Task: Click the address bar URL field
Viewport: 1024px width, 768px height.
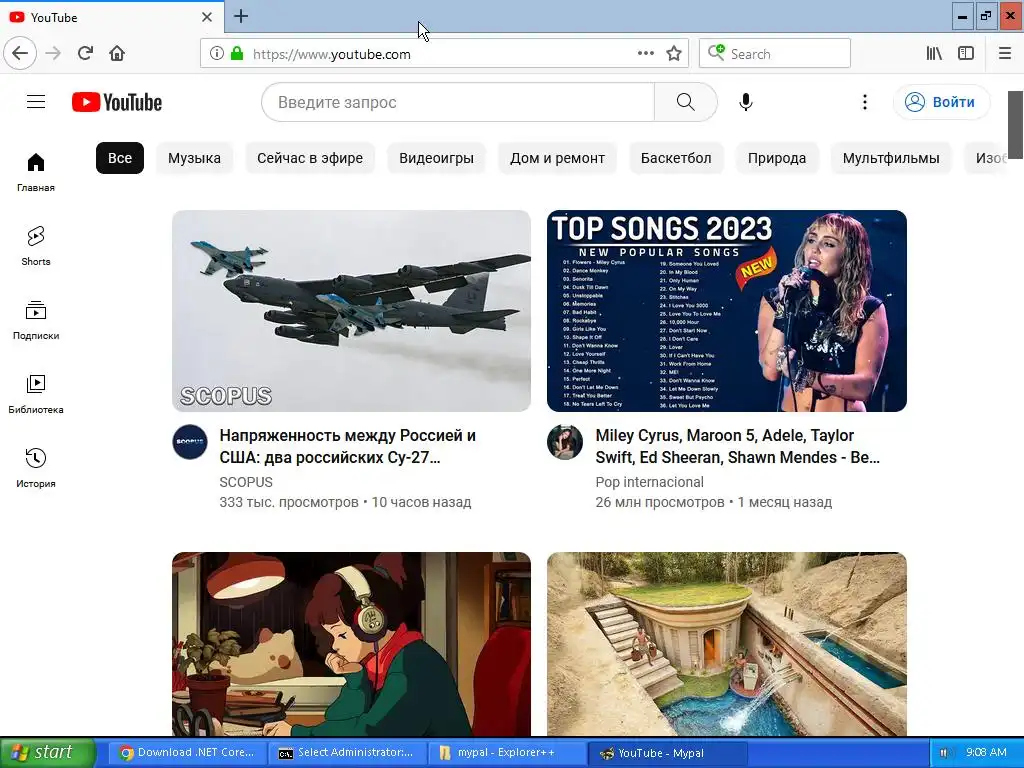Action: (x=444, y=54)
